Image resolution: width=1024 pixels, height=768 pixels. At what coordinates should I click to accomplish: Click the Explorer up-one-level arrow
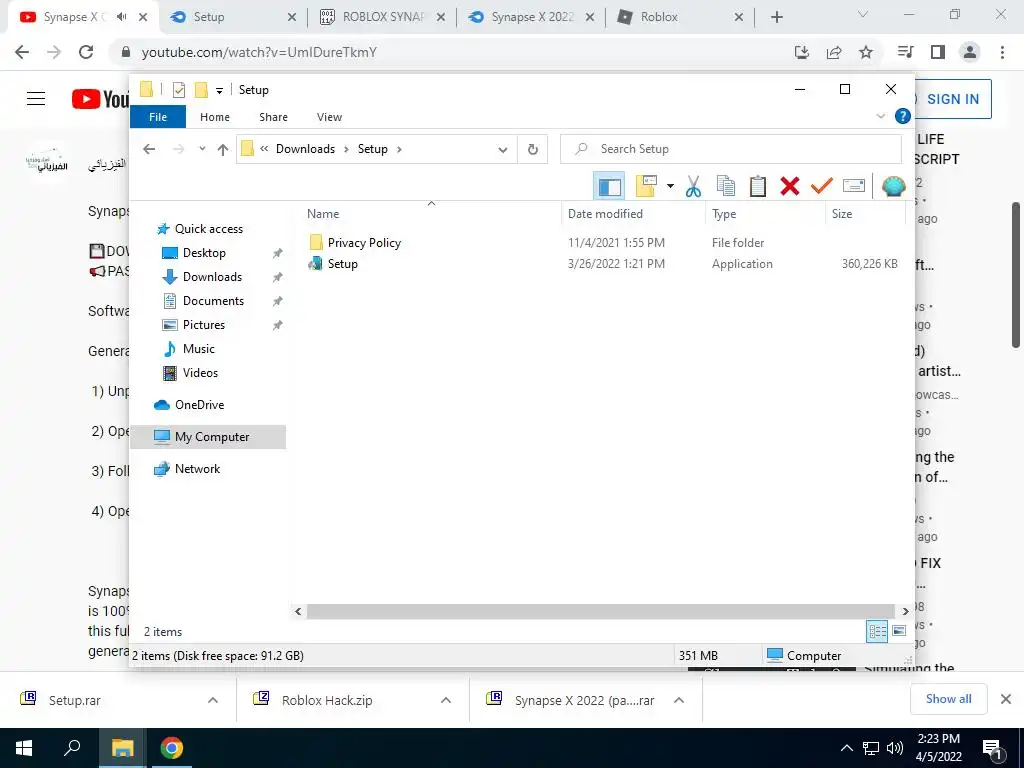223,150
